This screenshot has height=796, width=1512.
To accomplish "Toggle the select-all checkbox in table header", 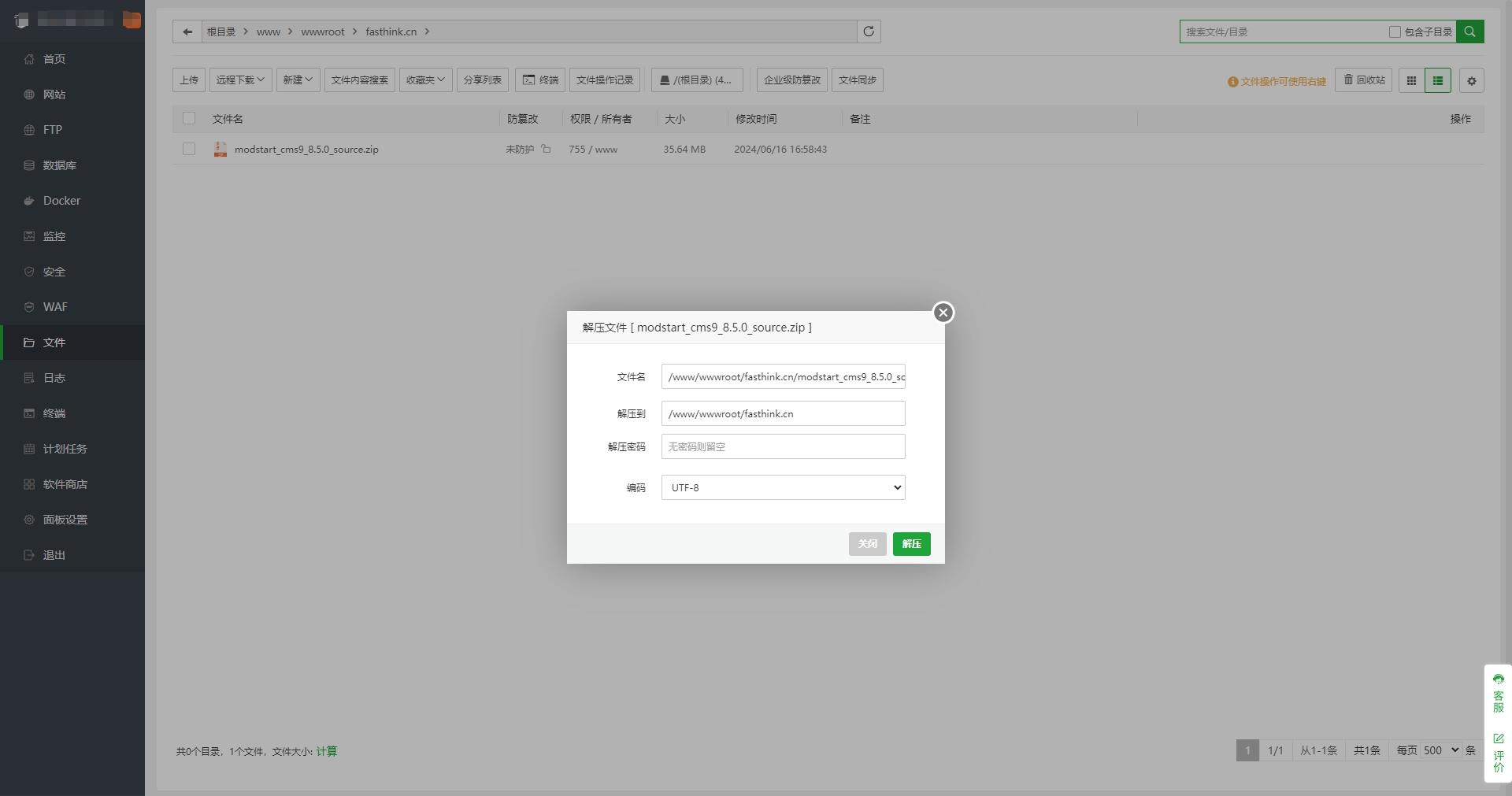I will [189, 118].
